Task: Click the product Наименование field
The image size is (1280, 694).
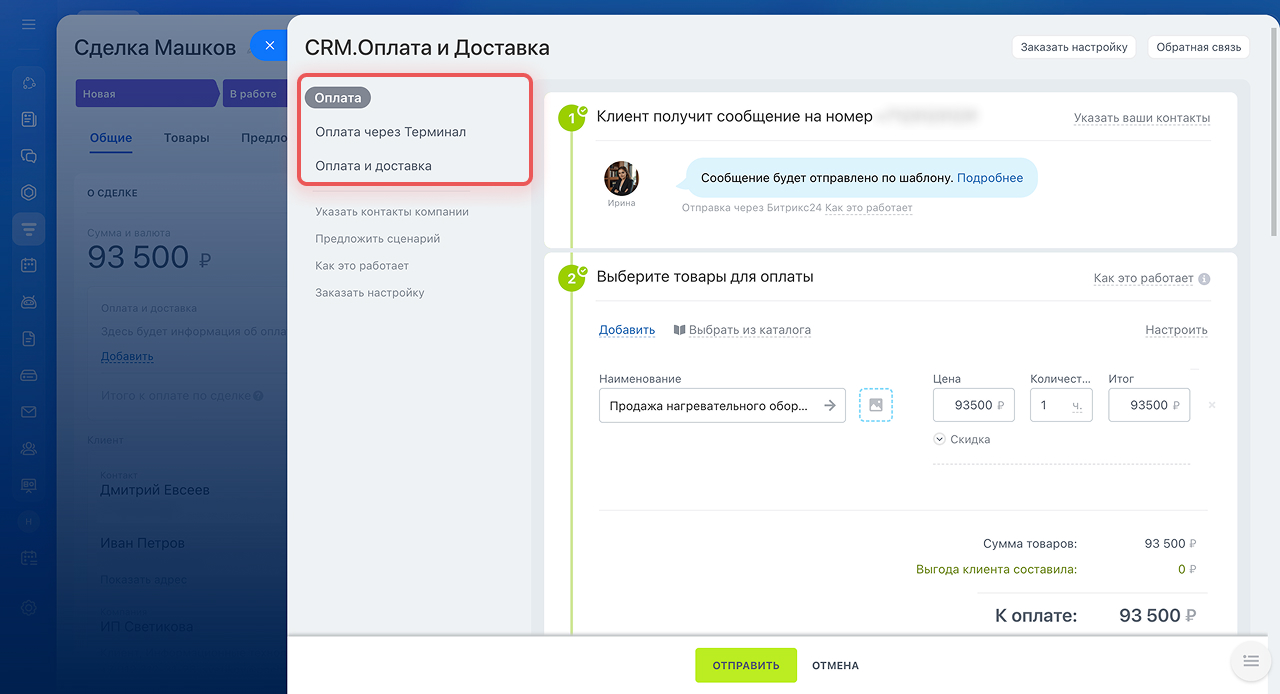Action: (722, 405)
